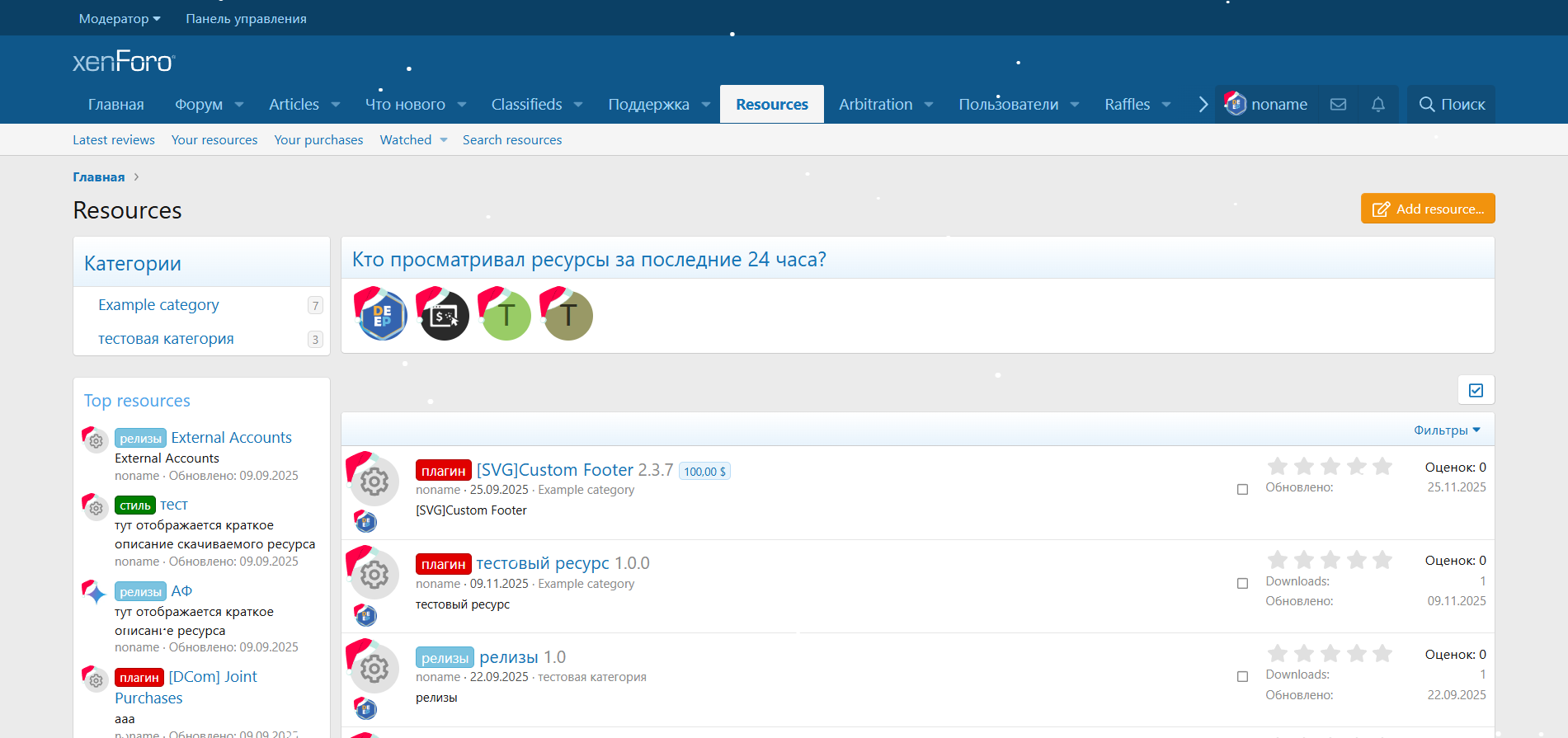Expand the Watched submenu arrow

pos(444,140)
